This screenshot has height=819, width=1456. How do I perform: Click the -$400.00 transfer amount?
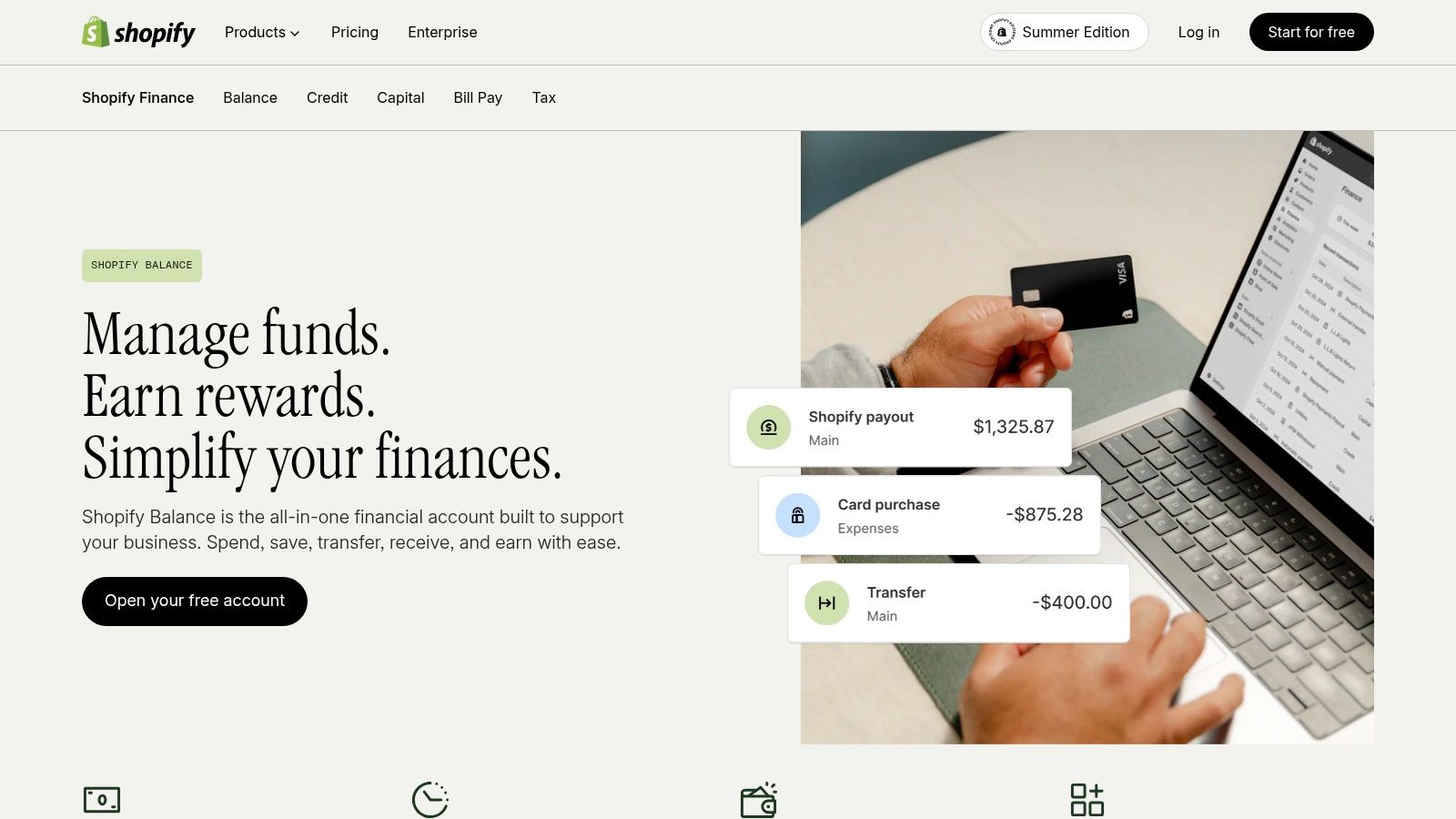tap(1072, 602)
